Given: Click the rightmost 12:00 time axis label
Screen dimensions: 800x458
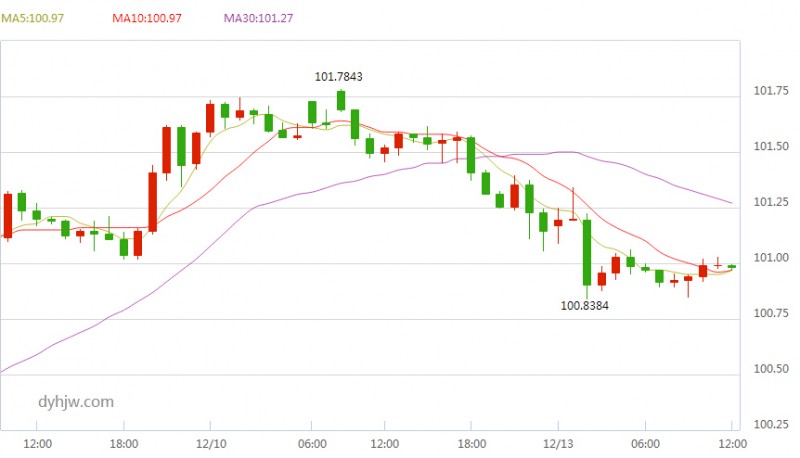Looking at the screenshot, I should click(732, 442).
